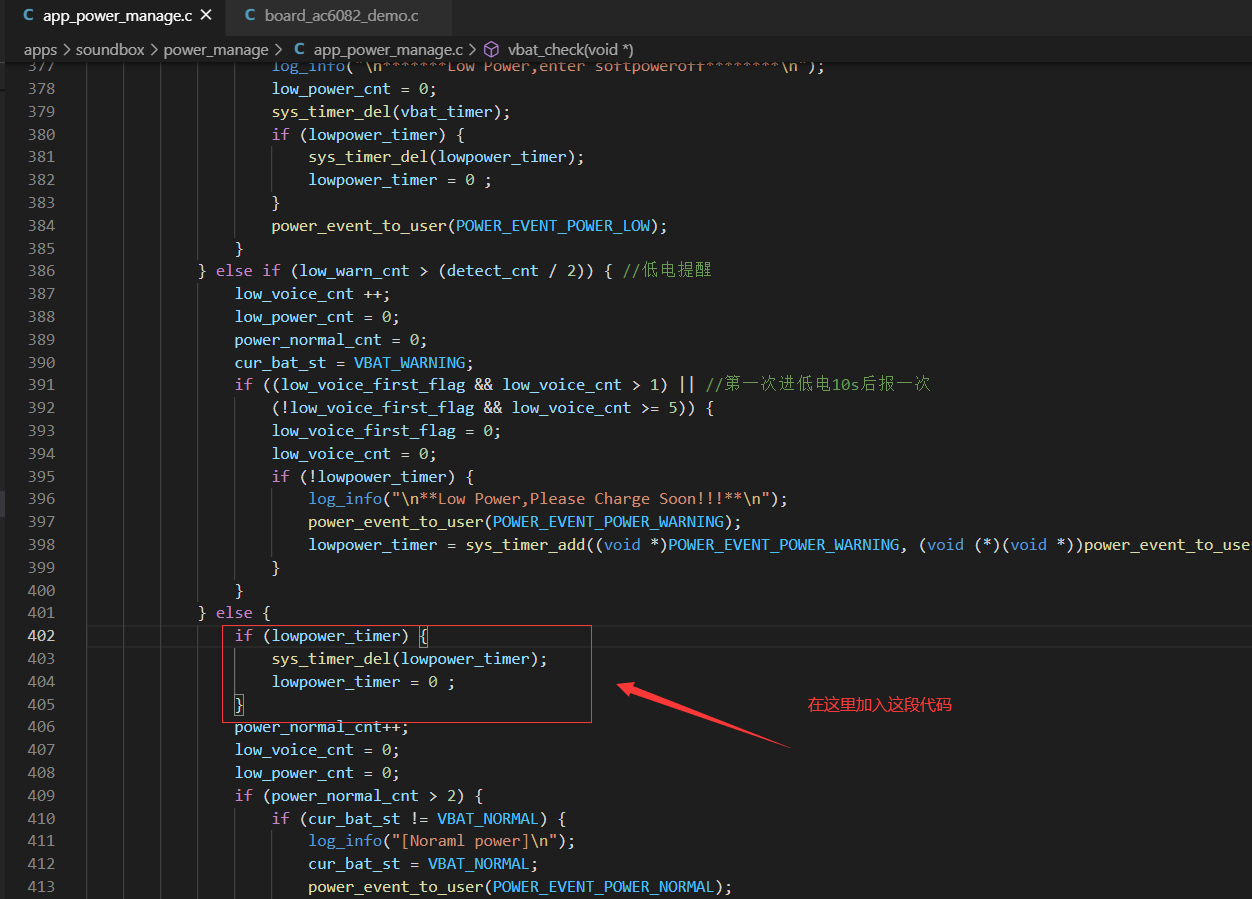This screenshot has height=899, width=1252.
Task: Click line number 402 in the gutter
Action: point(41,636)
